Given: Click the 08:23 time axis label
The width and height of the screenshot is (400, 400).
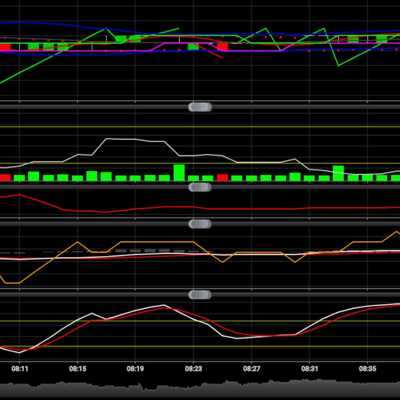Looking at the screenshot, I should (x=193, y=369).
